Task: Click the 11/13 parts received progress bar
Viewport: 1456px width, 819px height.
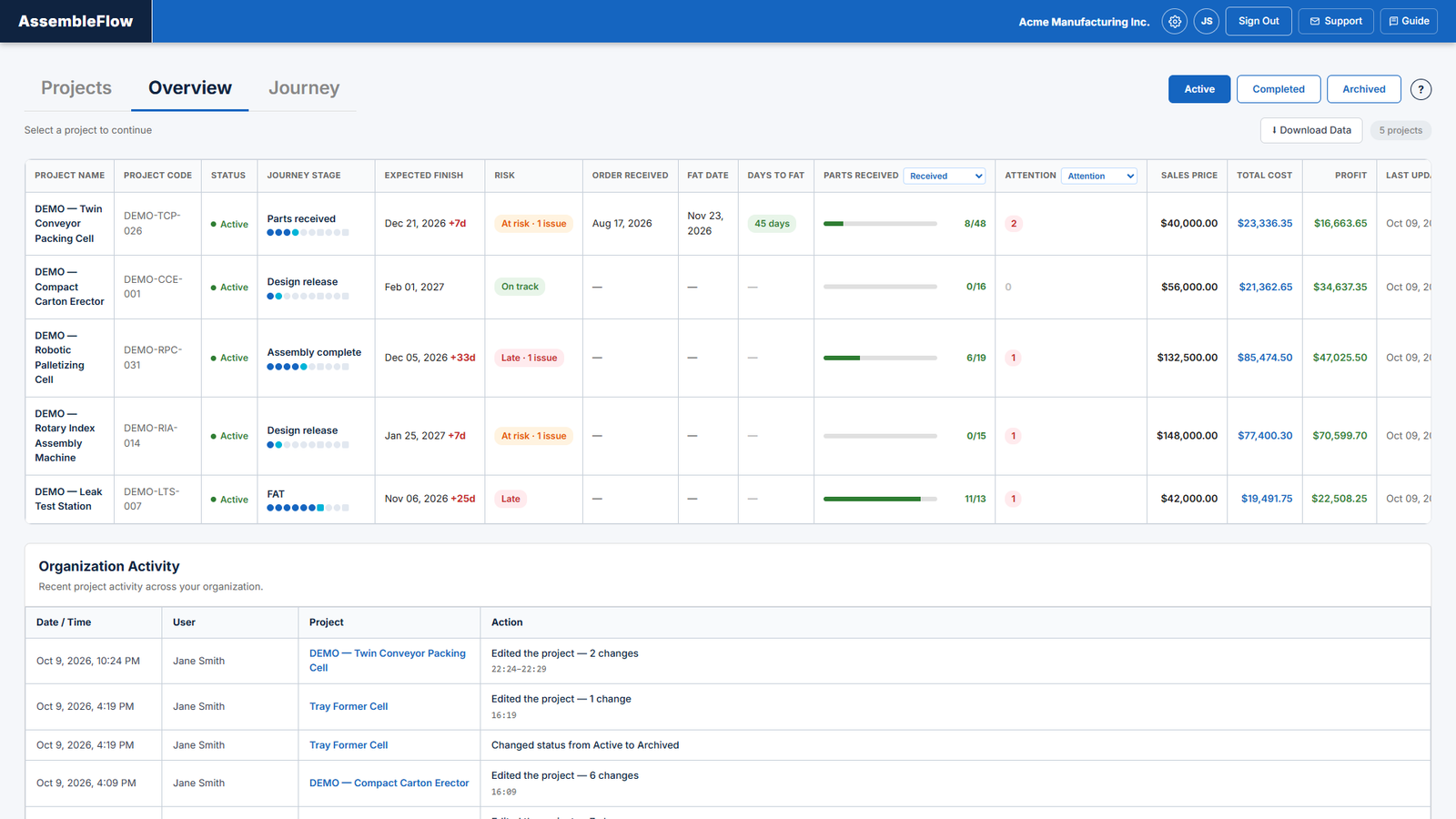Action: coord(880,499)
